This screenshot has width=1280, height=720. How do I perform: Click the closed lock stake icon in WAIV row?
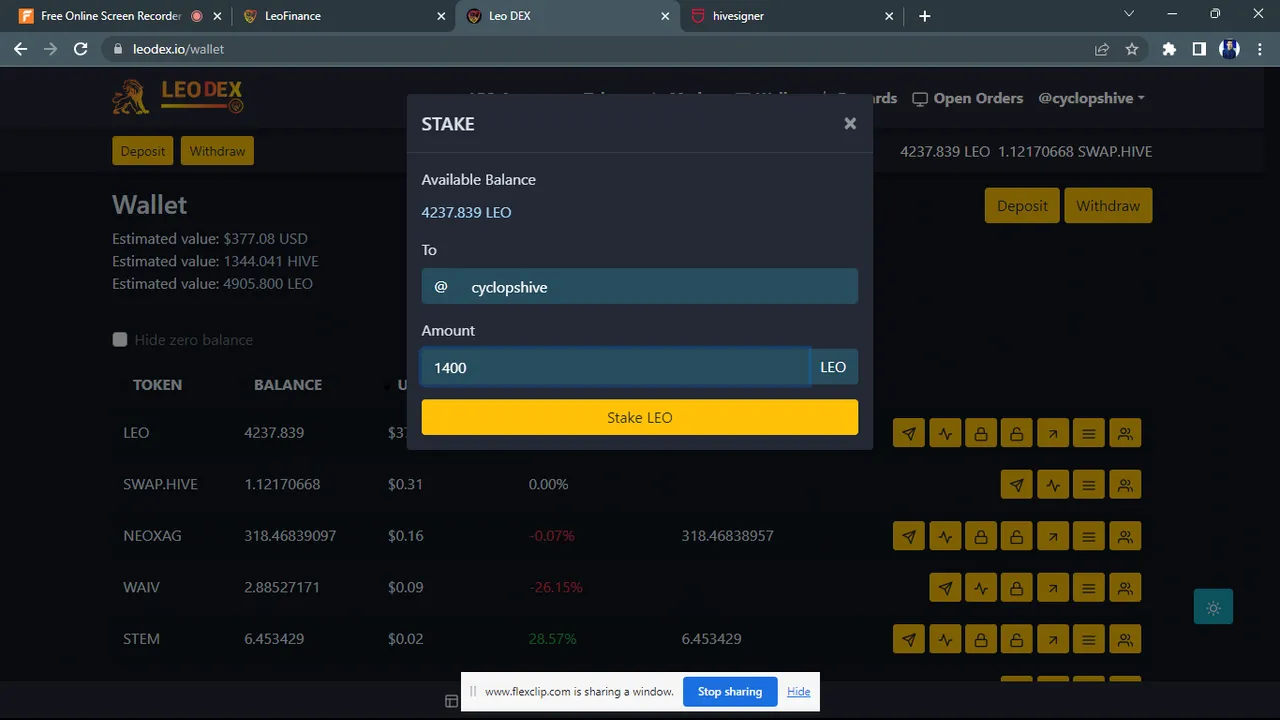pyautogui.click(x=1016, y=587)
